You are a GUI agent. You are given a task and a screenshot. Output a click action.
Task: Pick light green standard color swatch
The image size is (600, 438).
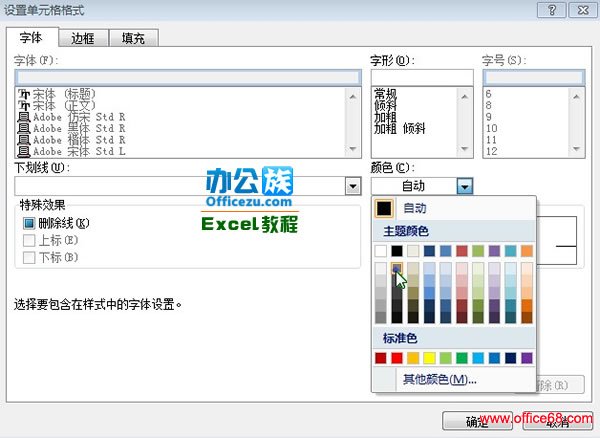pyautogui.click(x=445, y=358)
